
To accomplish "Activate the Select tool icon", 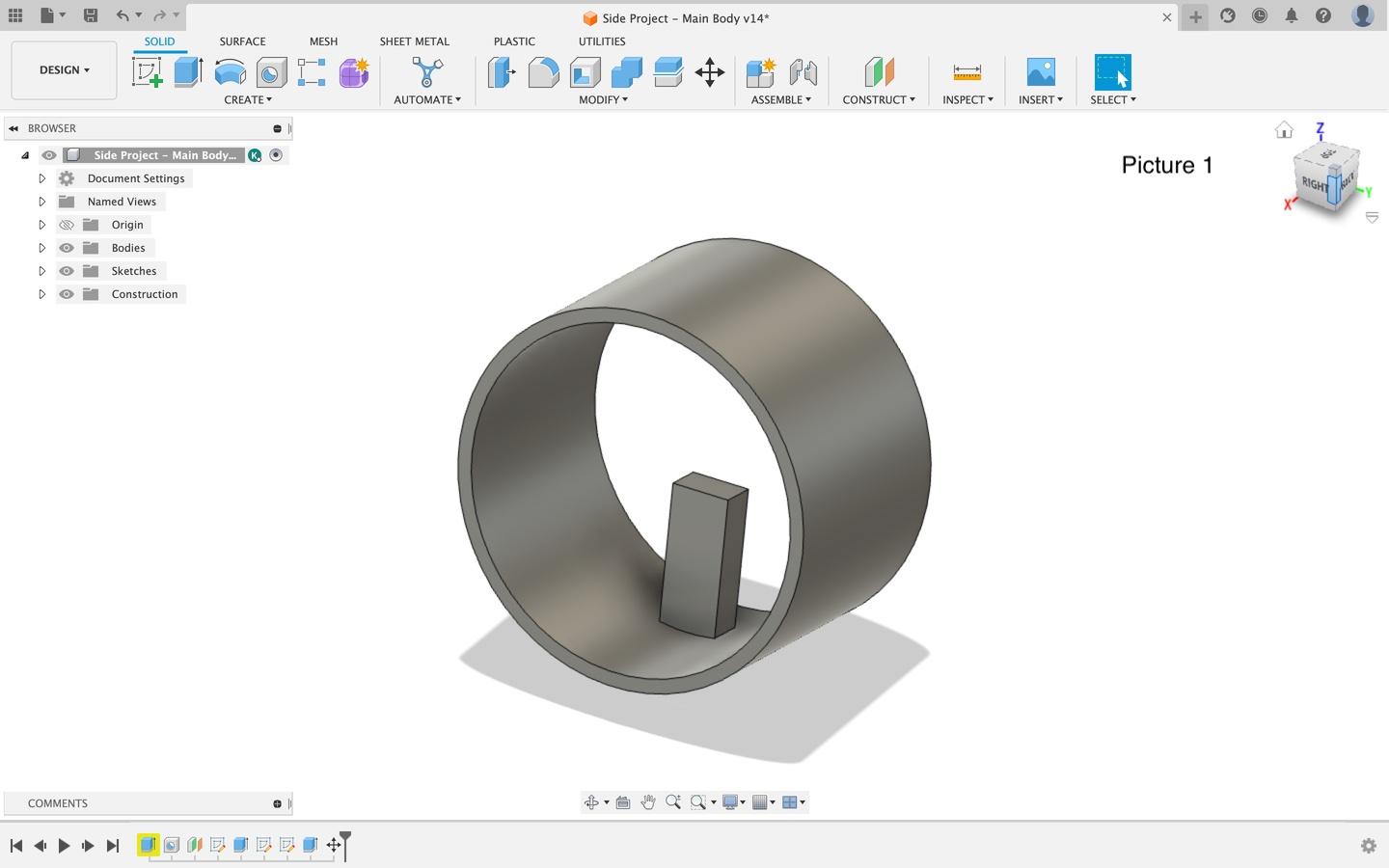I will coord(1112,72).
